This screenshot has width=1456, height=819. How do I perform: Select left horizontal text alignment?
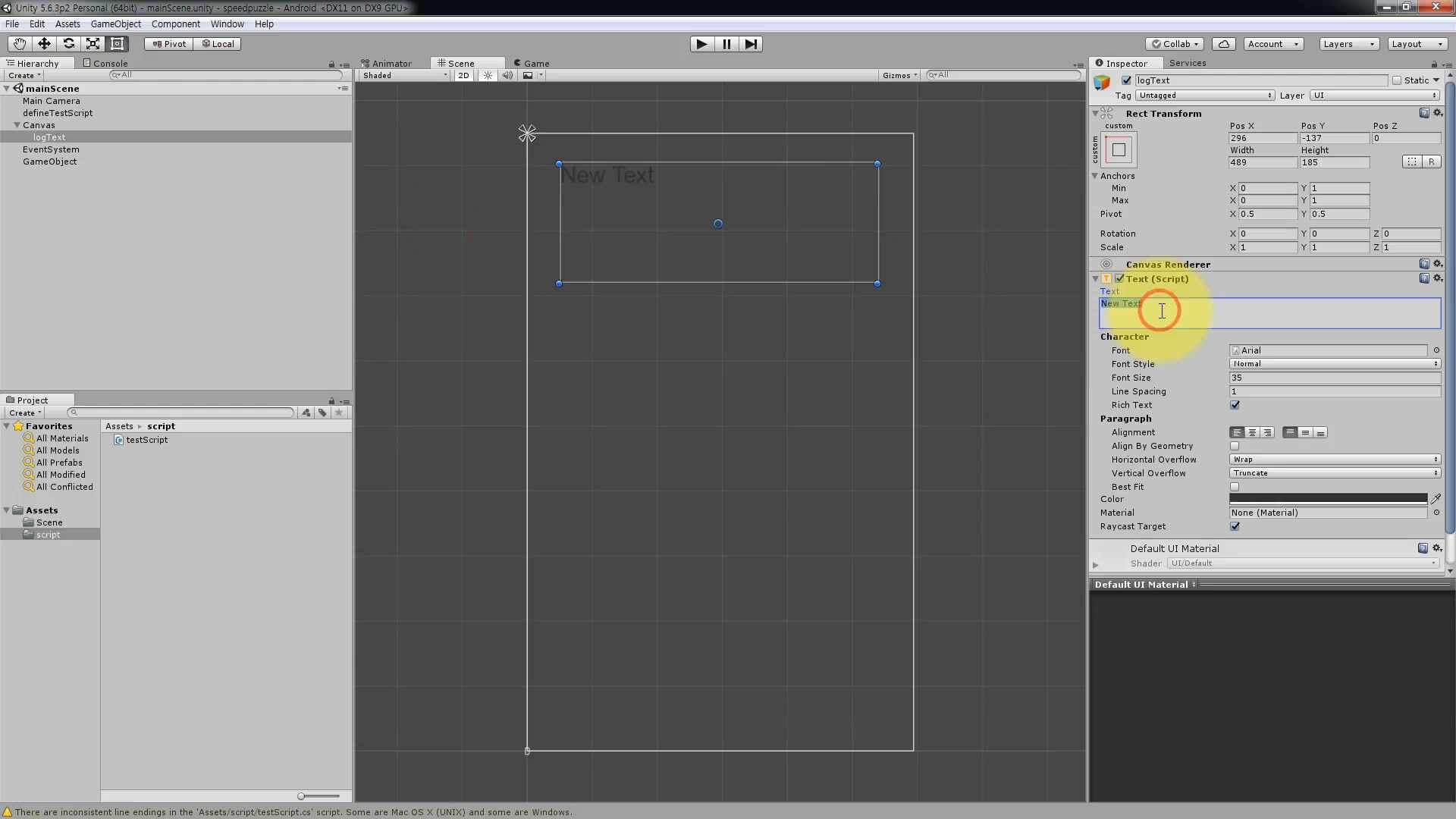click(x=1237, y=433)
